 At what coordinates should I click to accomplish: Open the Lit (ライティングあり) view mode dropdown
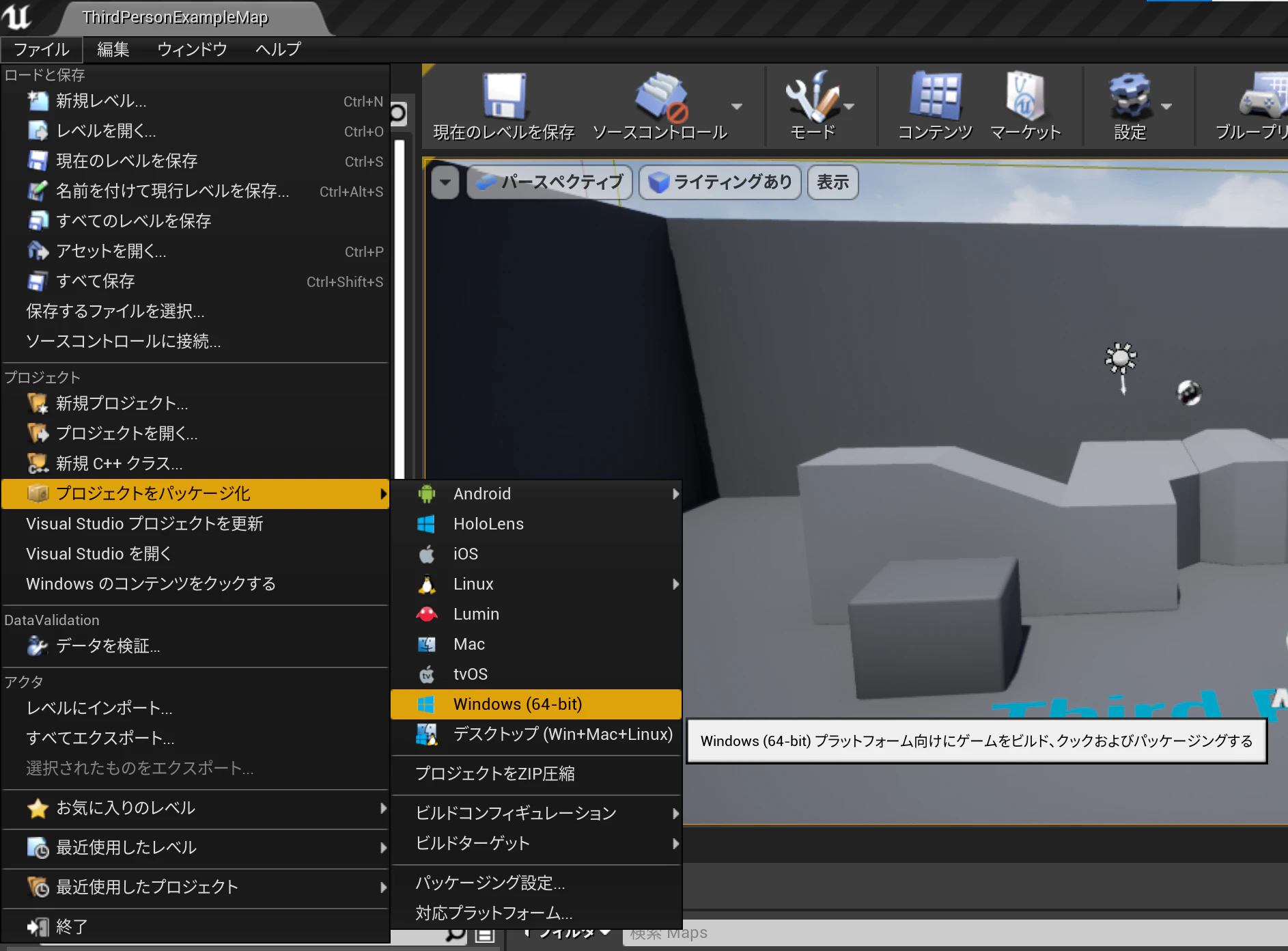pos(720,182)
